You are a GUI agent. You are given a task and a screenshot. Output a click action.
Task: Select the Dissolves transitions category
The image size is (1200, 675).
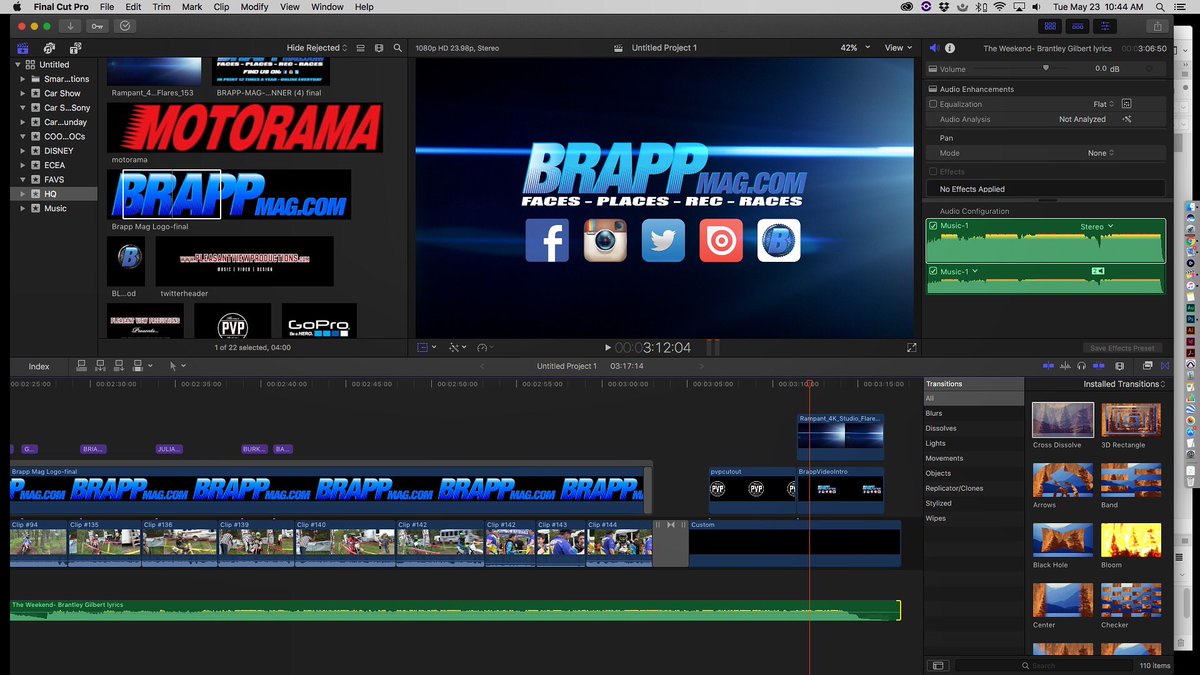973,428
